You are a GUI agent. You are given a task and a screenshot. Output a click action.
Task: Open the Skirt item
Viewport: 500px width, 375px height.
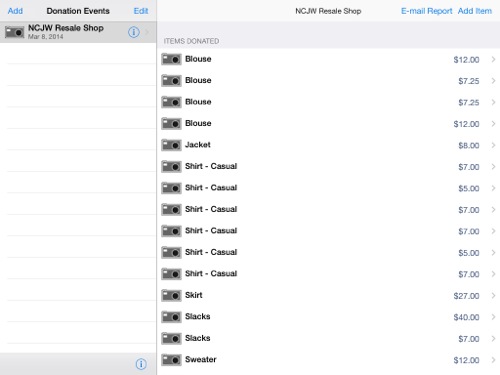point(328,295)
